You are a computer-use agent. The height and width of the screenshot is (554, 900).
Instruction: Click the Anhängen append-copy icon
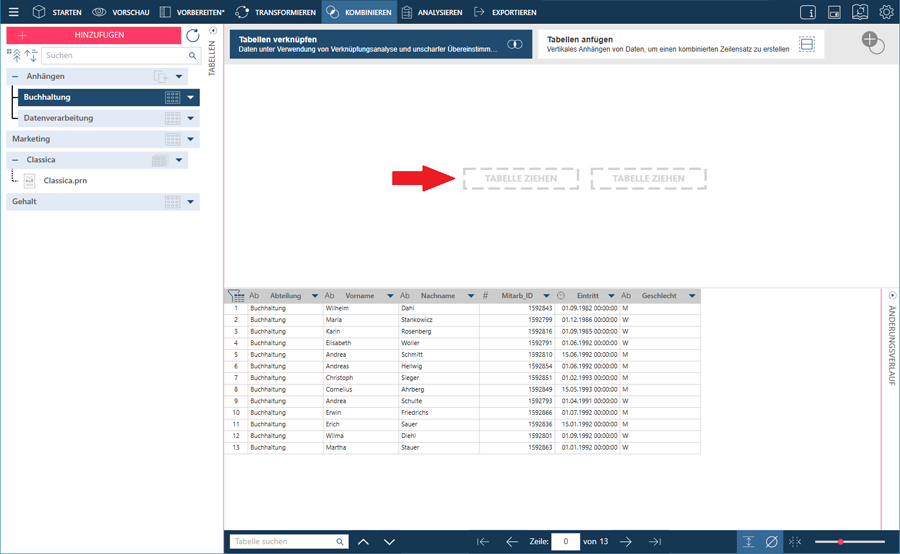pyautogui.click(x=161, y=76)
